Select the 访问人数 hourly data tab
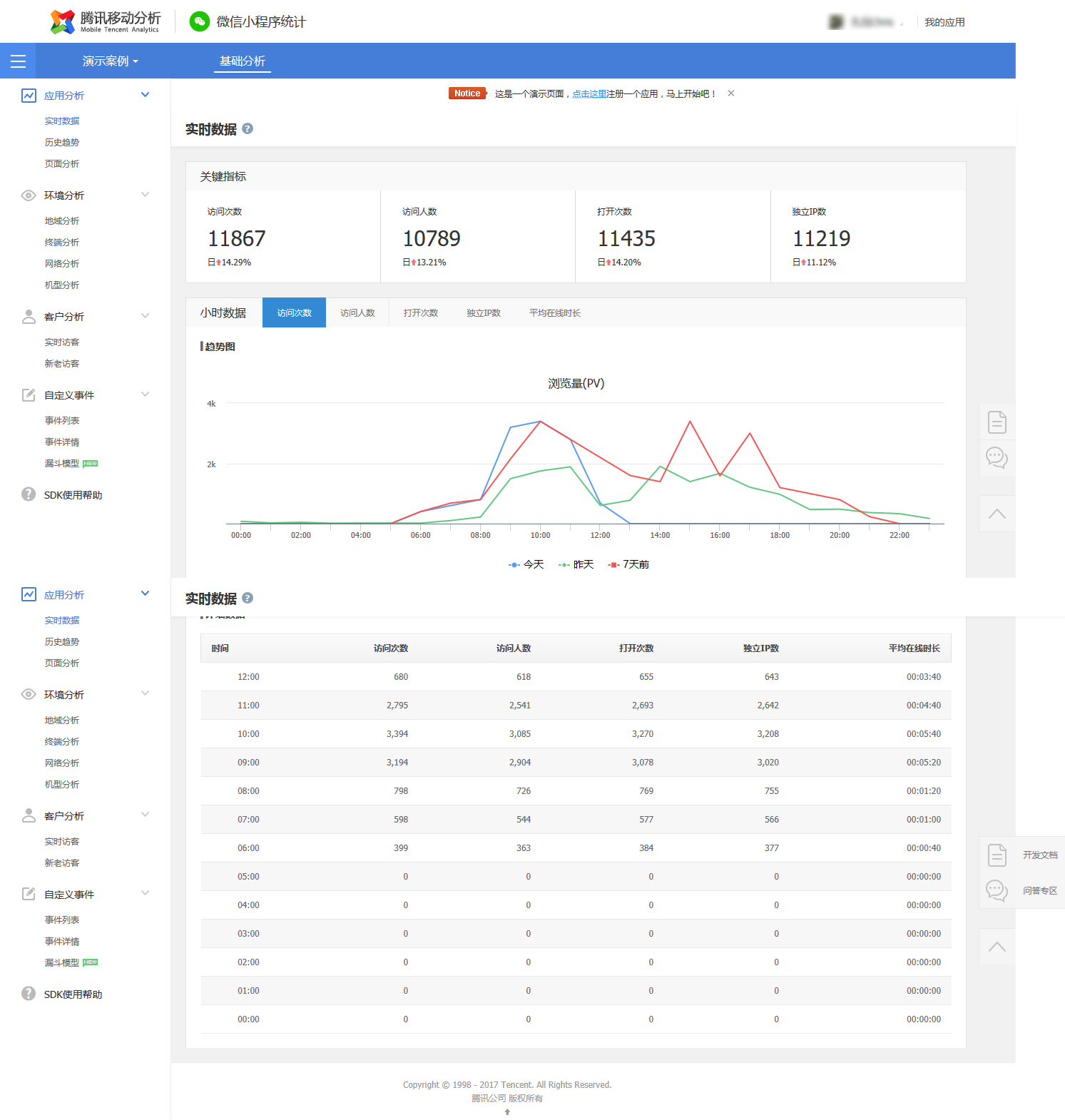The image size is (1065, 1120). (x=357, y=312)
